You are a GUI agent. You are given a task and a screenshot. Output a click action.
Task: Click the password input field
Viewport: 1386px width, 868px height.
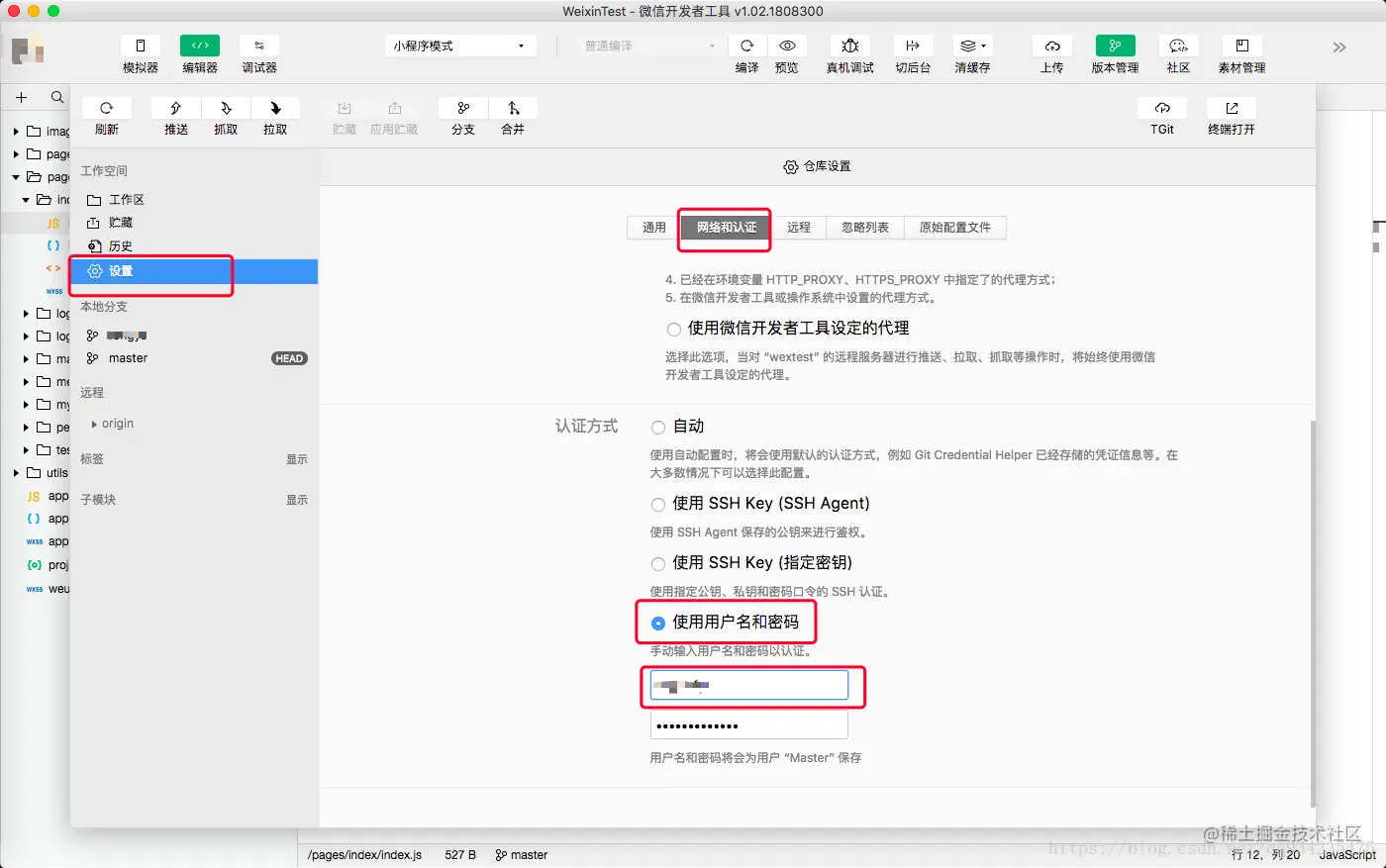(749, 725)
